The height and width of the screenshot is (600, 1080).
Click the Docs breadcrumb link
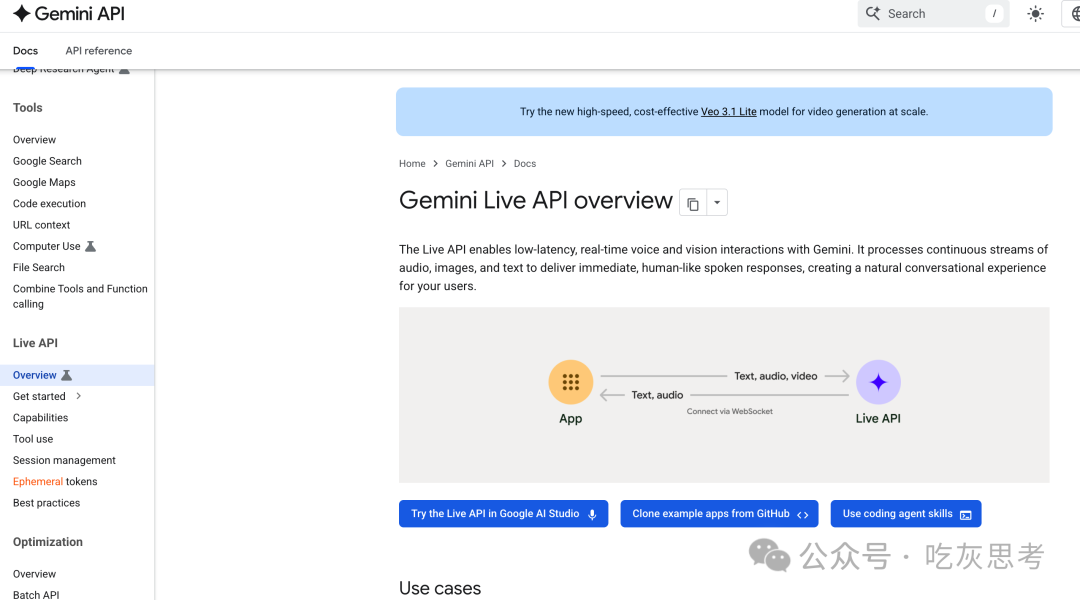point(525,164)
